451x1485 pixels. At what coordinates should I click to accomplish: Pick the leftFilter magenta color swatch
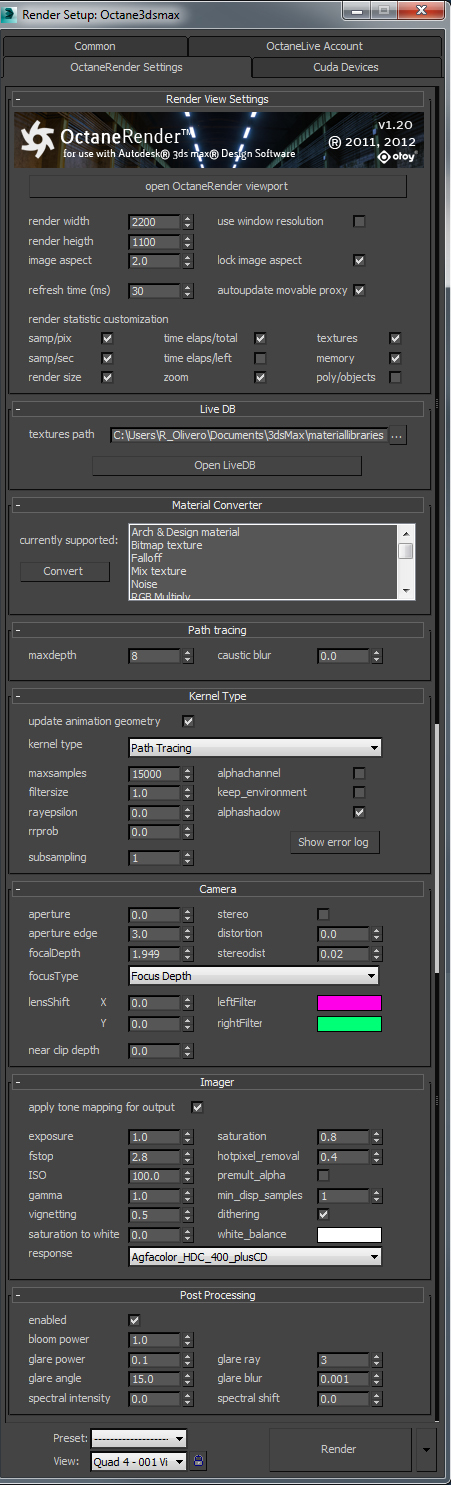click(x=349, y=1003)
